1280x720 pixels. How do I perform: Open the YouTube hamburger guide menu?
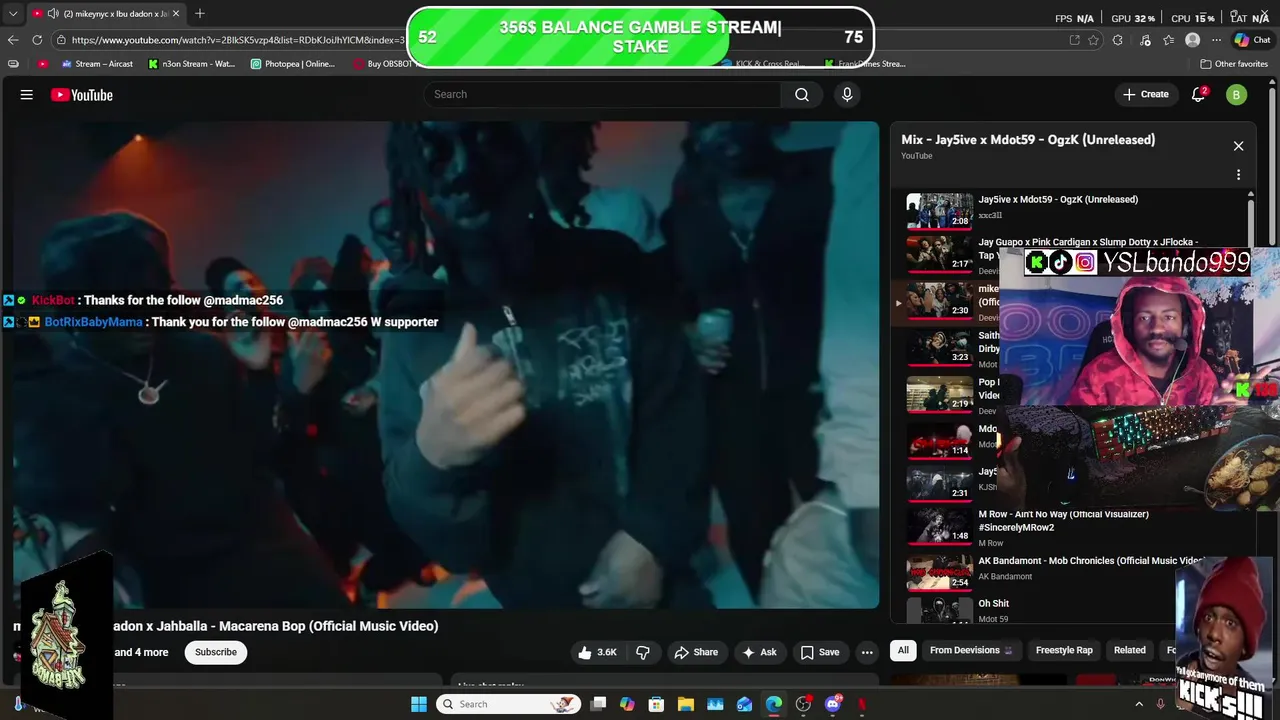pos(27,95)
